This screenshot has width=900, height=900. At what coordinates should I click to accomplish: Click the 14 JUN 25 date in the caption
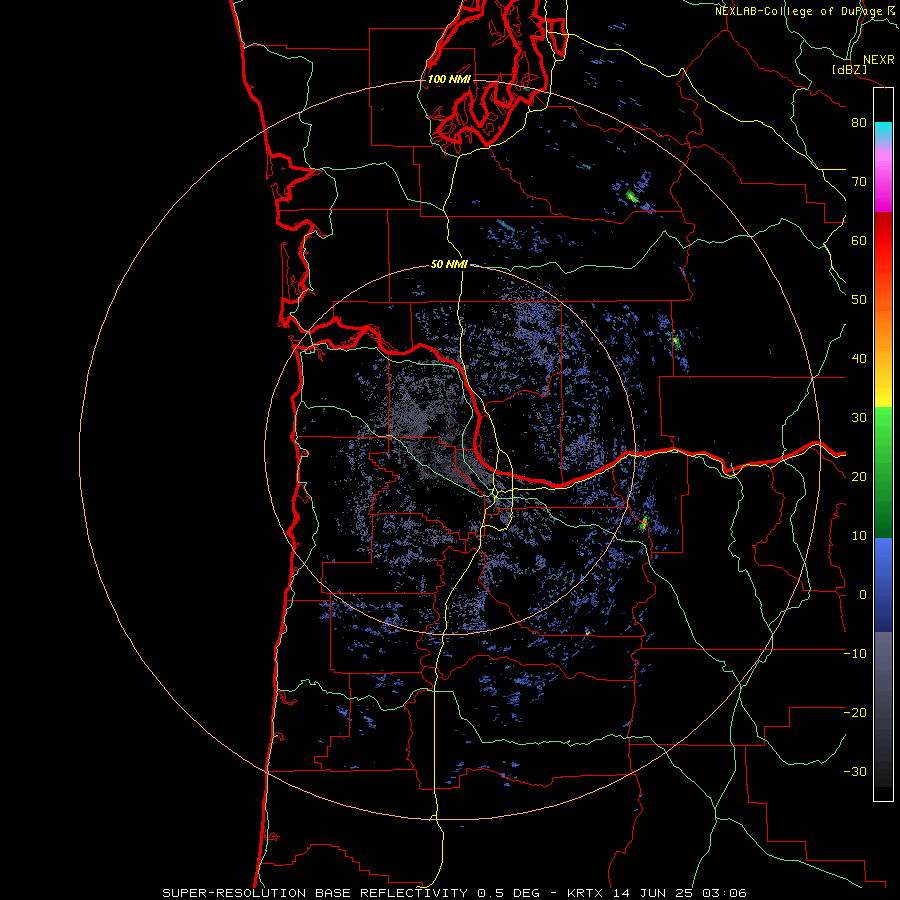coord(653,893)
